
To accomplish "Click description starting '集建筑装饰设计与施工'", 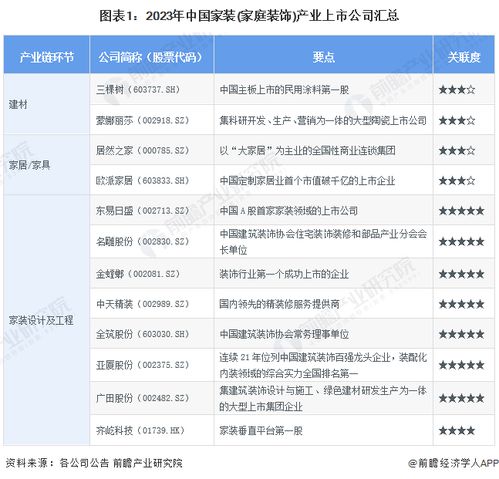I will pos(323,398).
